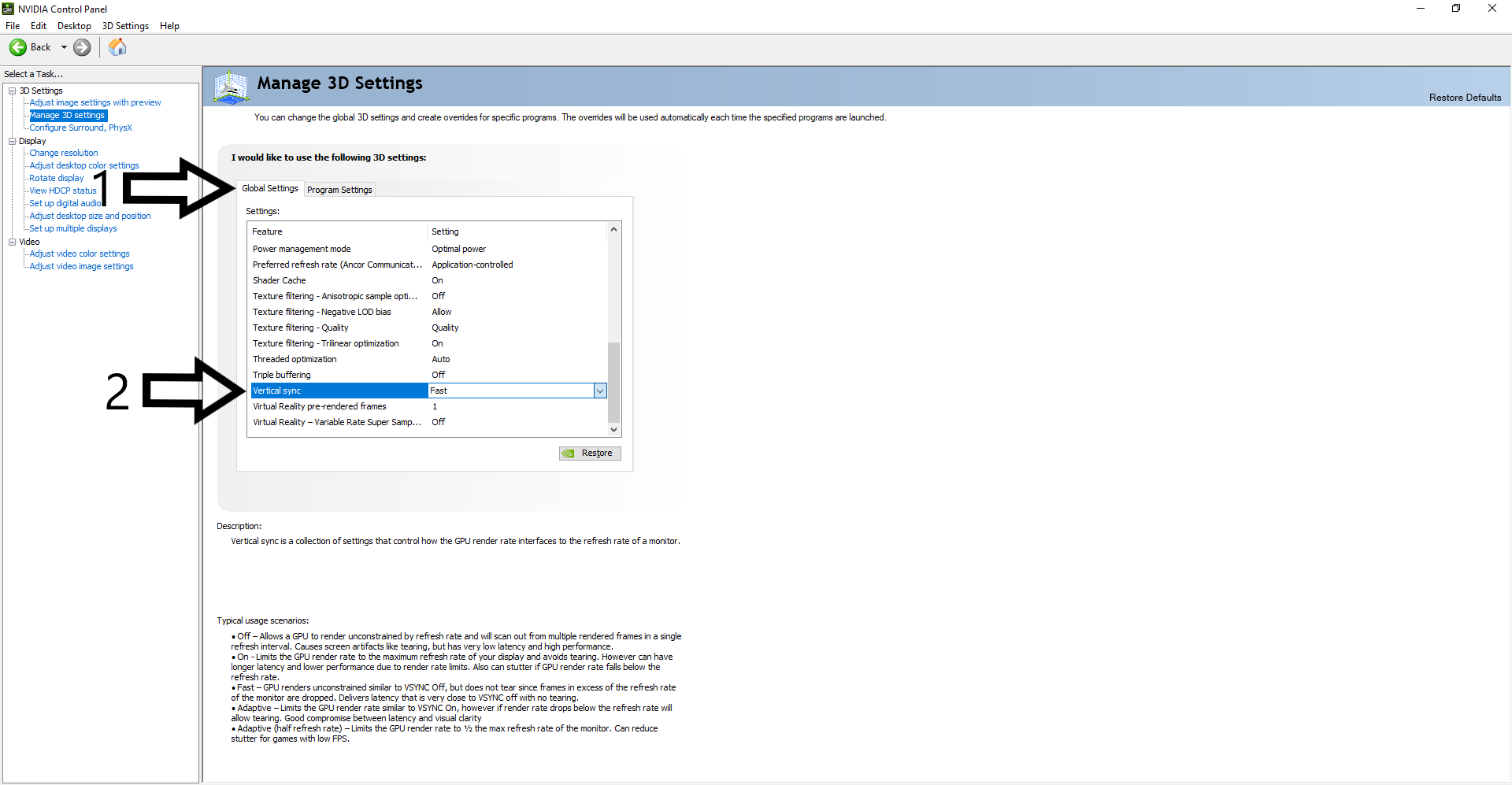1512x785 pixels.
Task: Open the Edit menu
Action: point(39,26)
